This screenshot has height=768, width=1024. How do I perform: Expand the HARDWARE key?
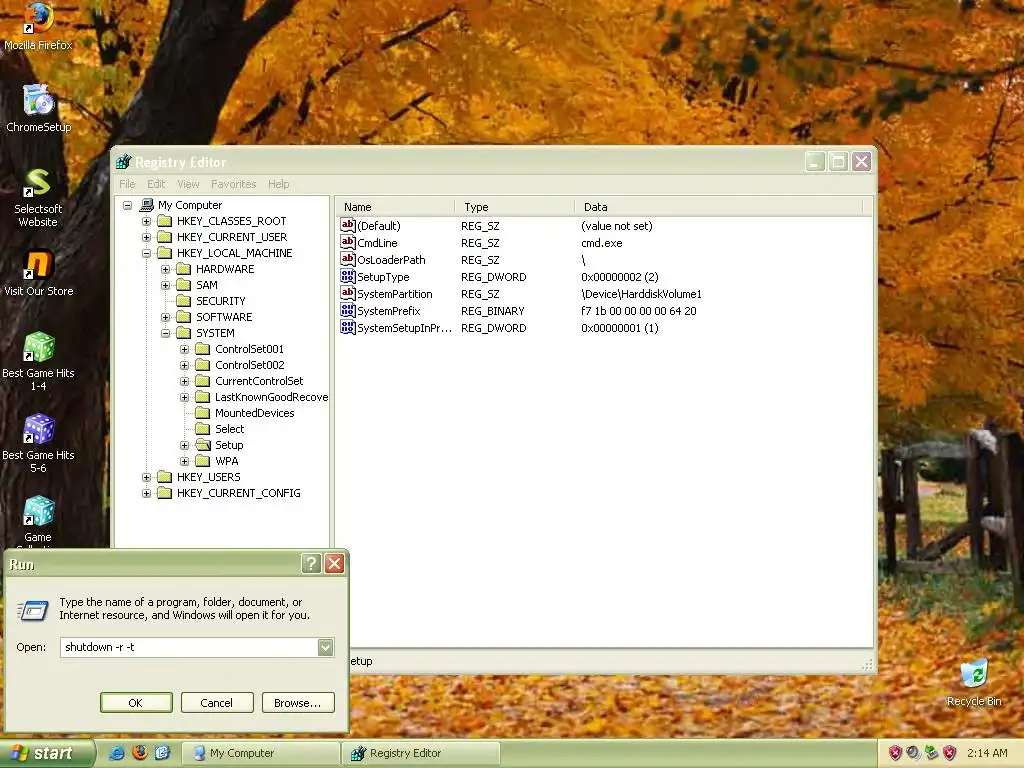pyautogui.click(x=165, y=269)
